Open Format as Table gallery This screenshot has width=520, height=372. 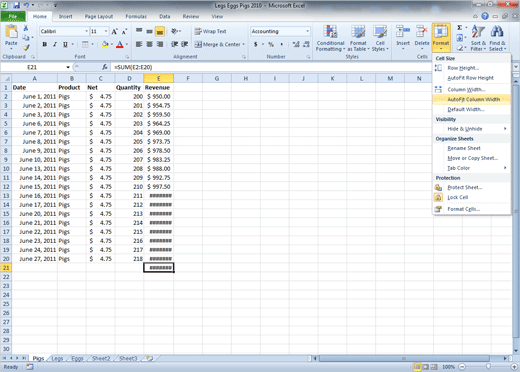click(358, 38)
